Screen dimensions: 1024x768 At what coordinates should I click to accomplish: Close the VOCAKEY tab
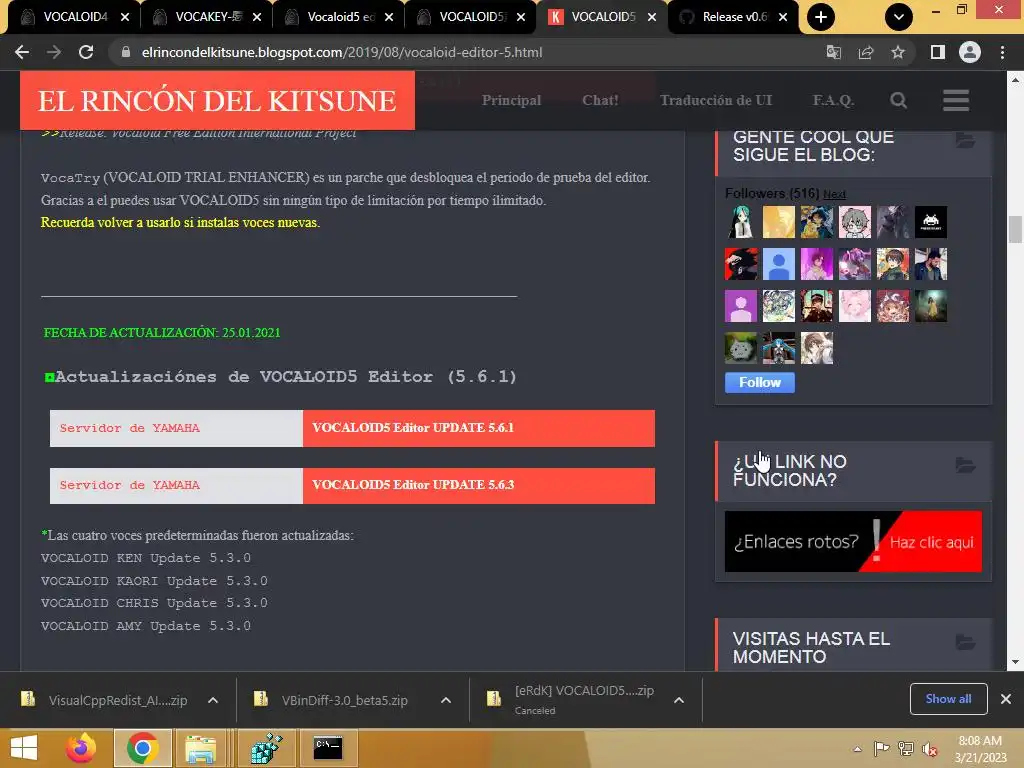(257, 17)
